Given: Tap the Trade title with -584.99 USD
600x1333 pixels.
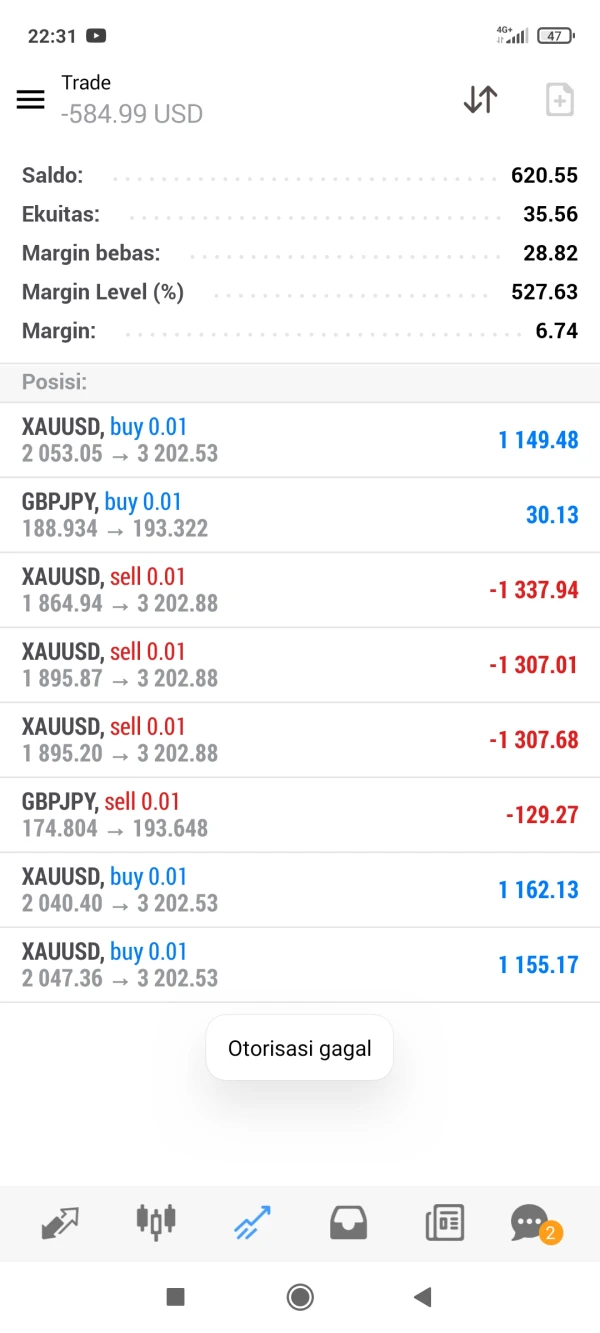Looking at the screenshot, I should (x=132, y=99).
